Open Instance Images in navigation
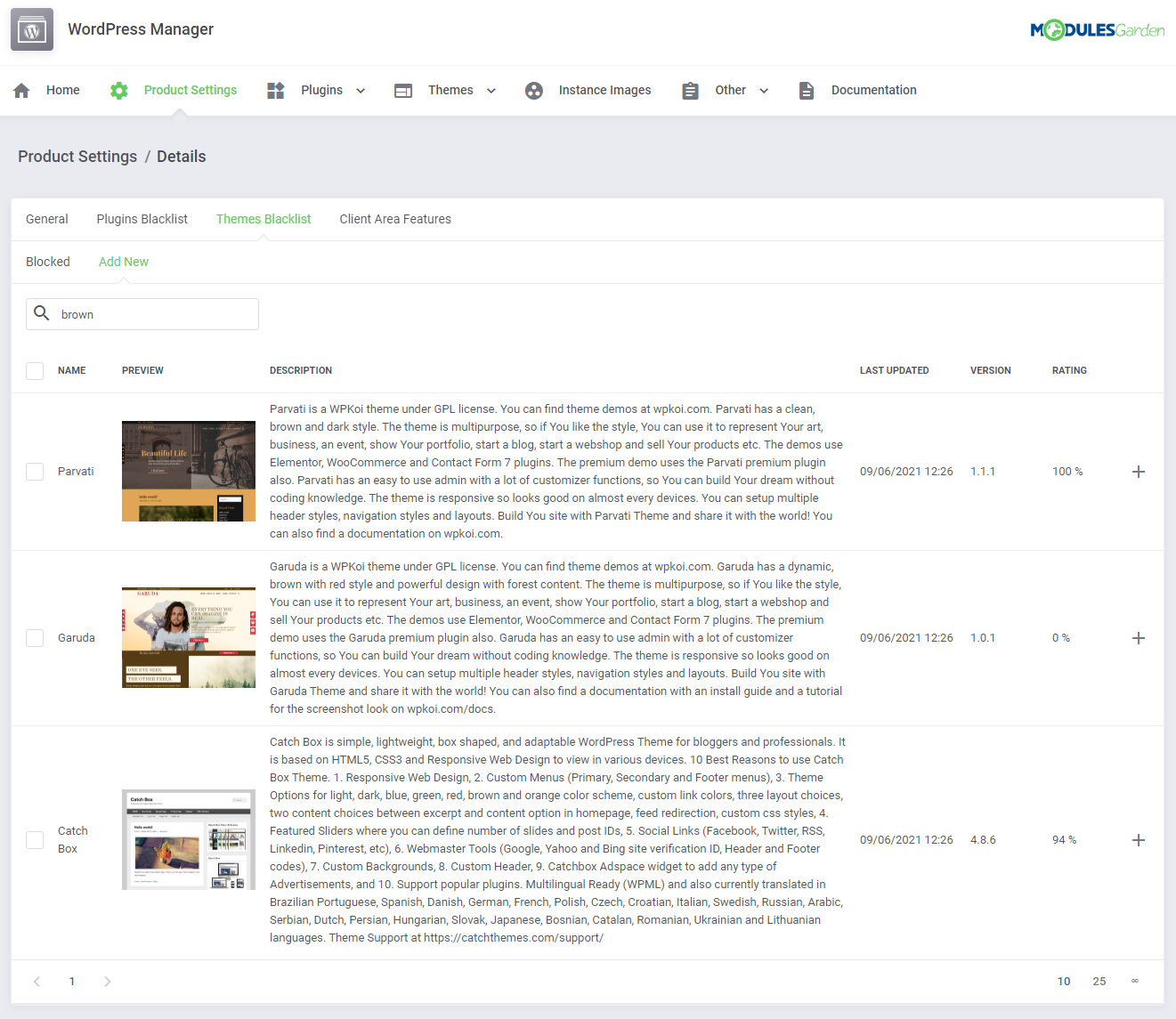 coord(605,90)
